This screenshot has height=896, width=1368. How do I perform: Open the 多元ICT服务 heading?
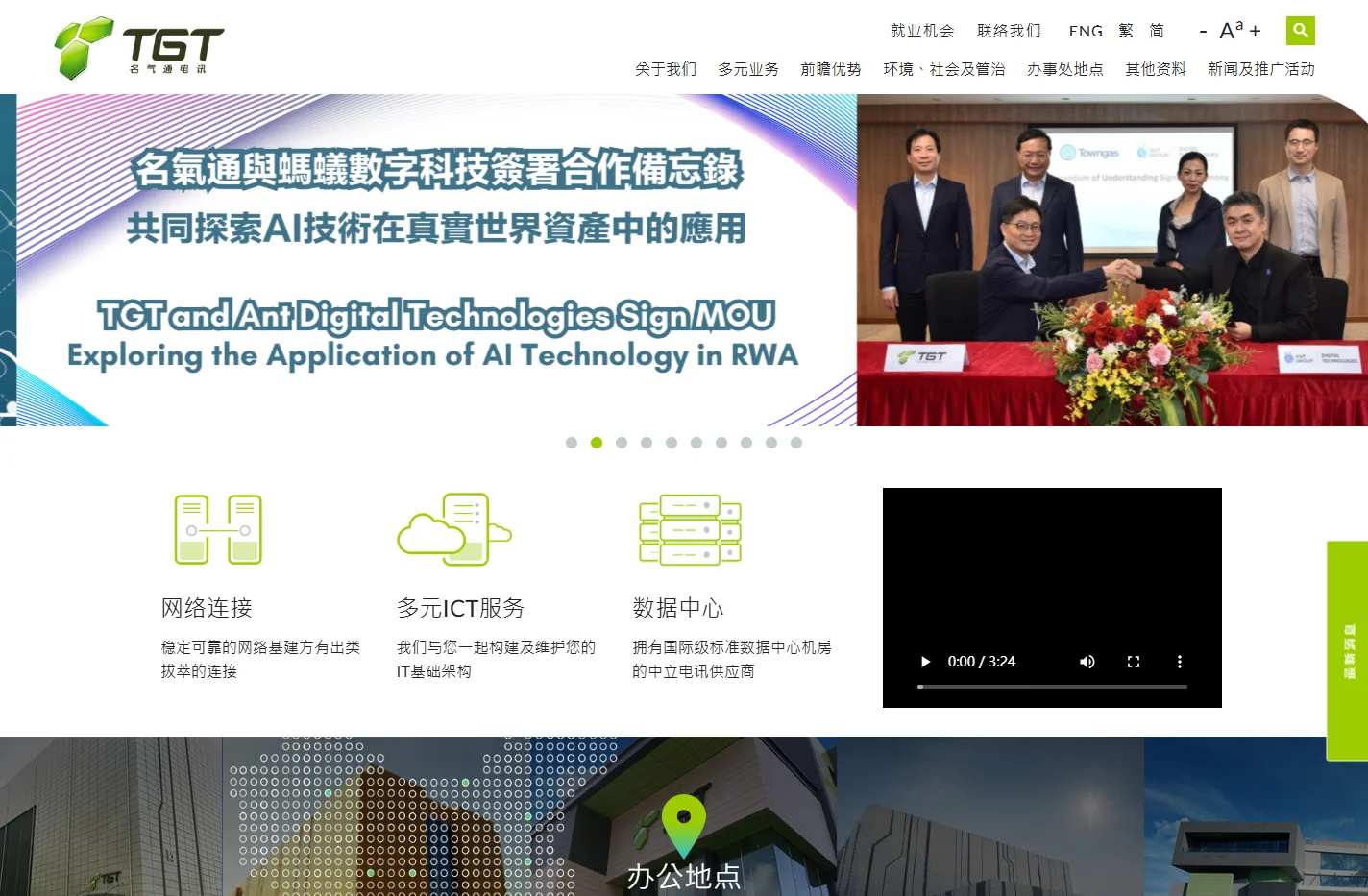point(461,608)
